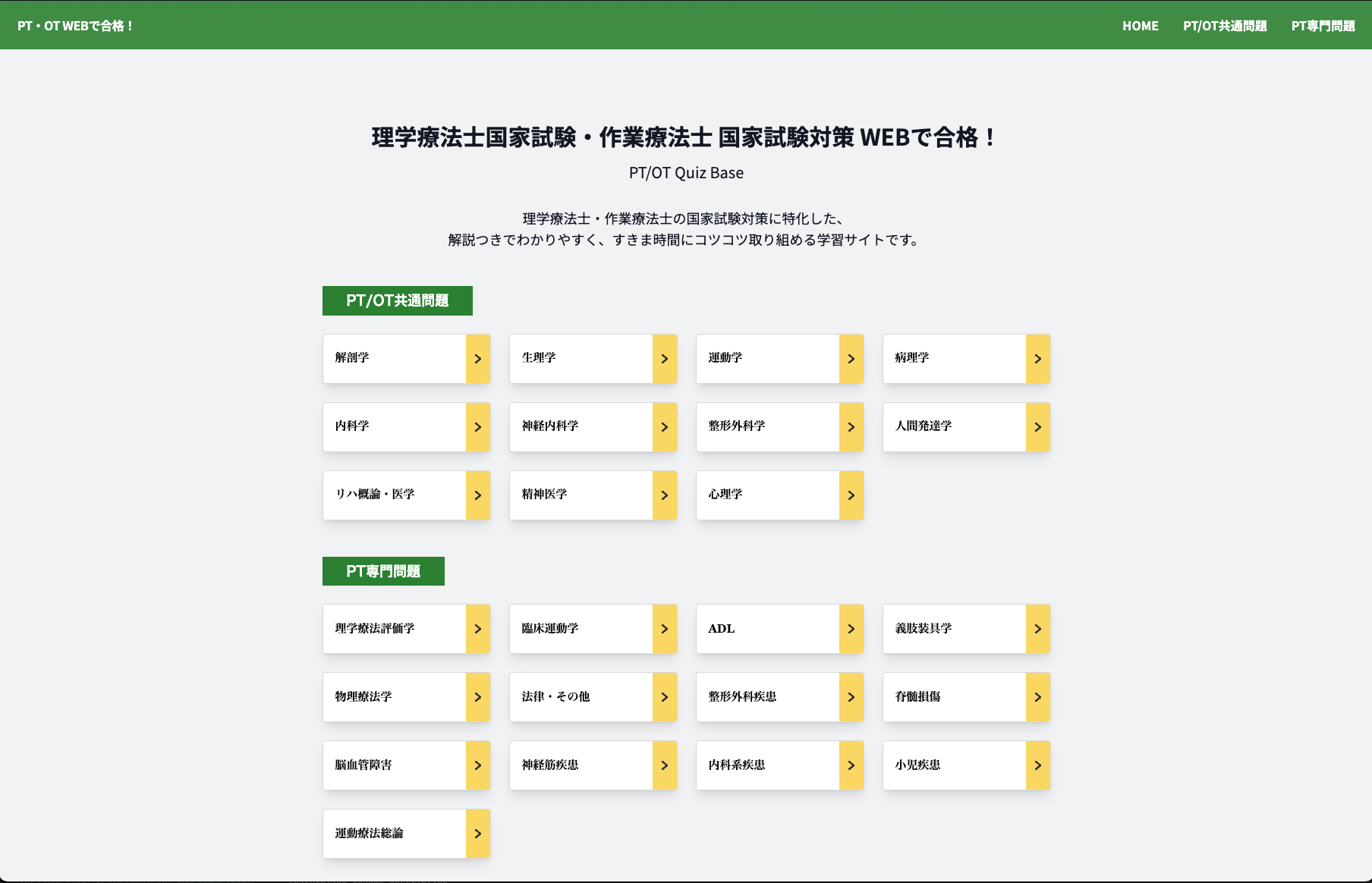Click the yellow arrow on 臨床運動学 card
This screenshot has height=883, width=1372.
(665, 629)
